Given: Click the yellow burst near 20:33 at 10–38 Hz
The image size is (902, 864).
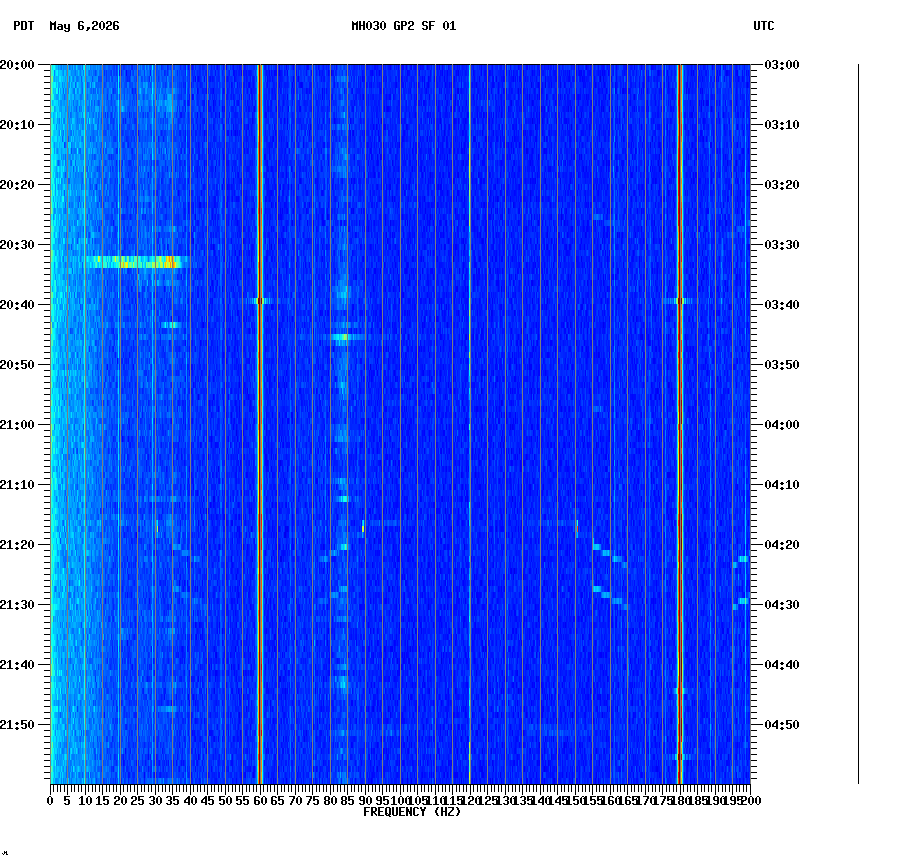Looking at the screenshot, I should (137, 262).
